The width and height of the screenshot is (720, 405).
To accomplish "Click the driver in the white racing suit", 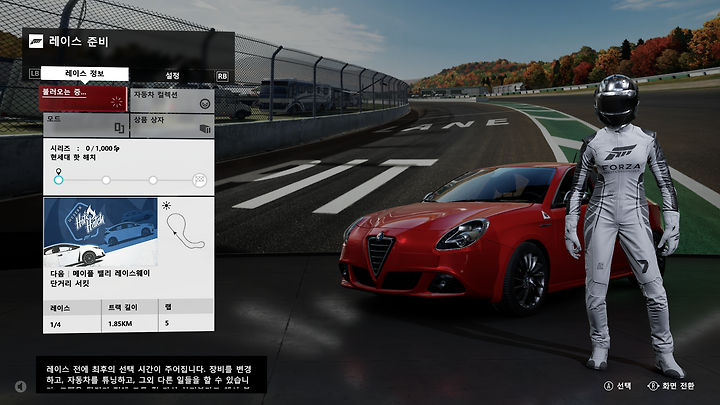I will 624,225.
